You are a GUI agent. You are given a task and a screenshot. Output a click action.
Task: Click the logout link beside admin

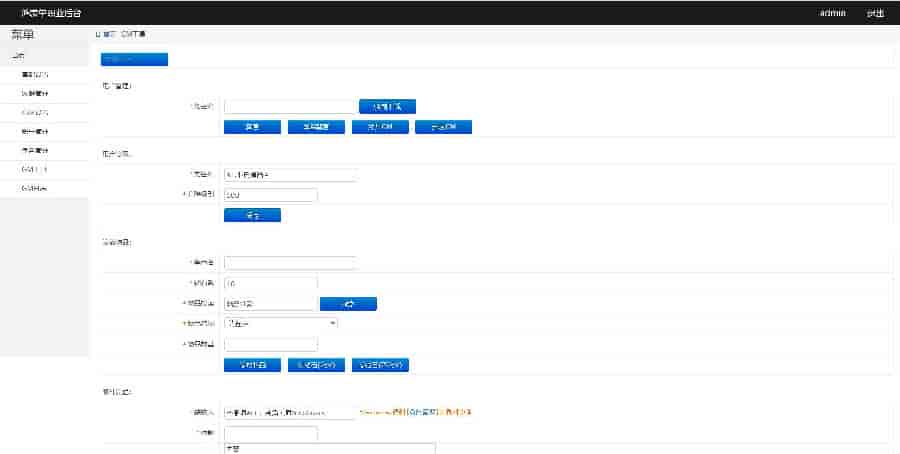pyautogui.click(x=875, y=13)
